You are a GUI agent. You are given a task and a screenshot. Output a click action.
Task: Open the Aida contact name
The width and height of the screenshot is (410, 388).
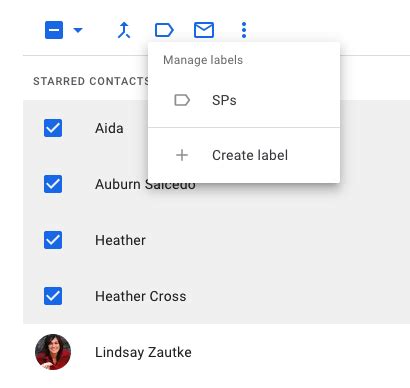(109, 128)
